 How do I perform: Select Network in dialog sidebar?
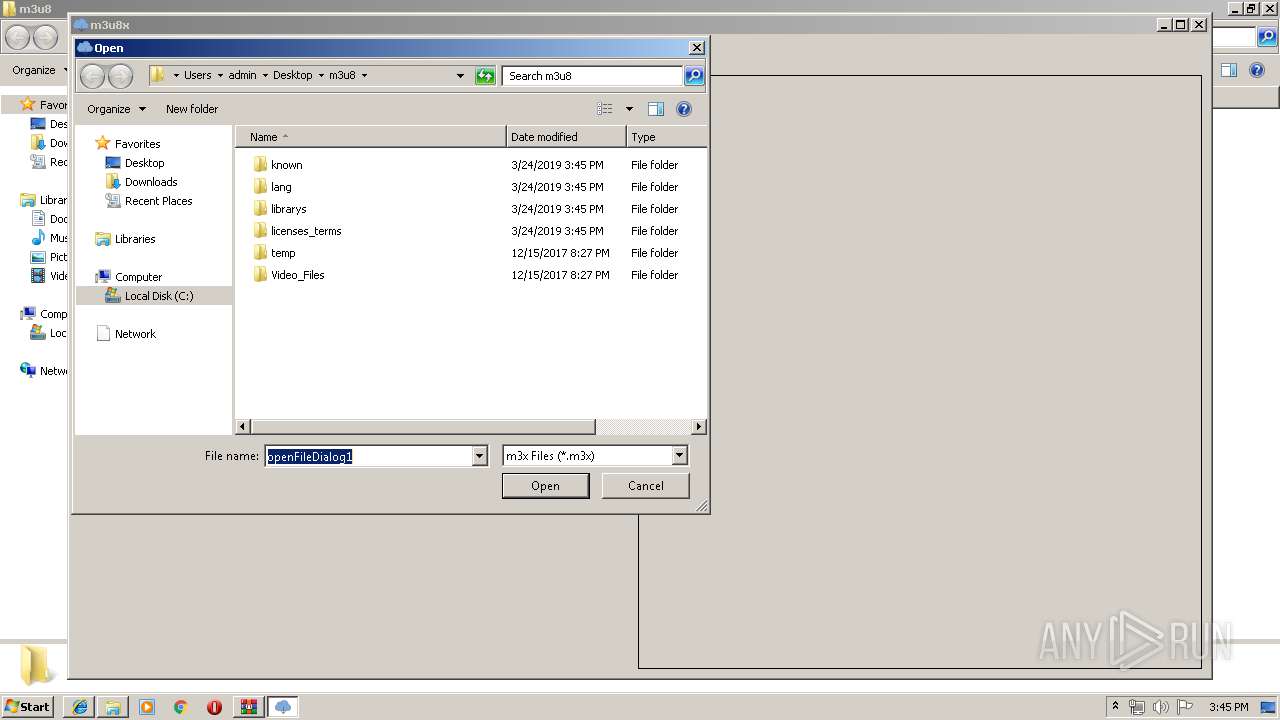tap(135, 334)
